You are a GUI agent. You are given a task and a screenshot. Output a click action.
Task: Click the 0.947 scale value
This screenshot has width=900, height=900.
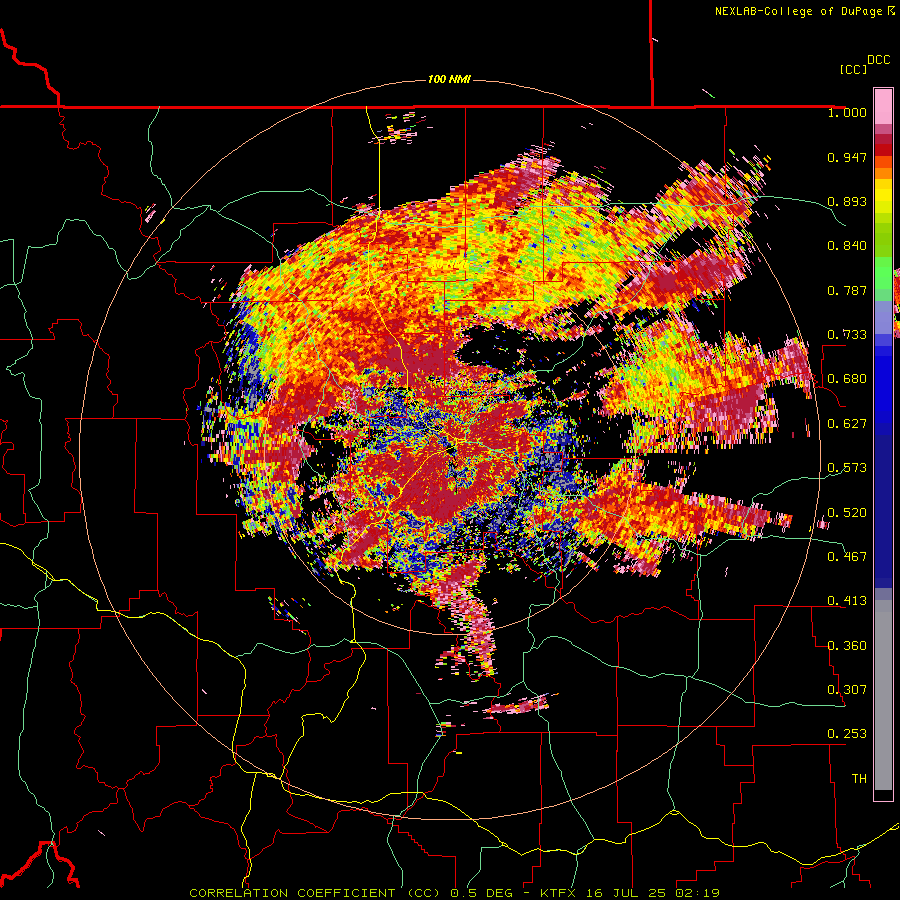[847, 157]
